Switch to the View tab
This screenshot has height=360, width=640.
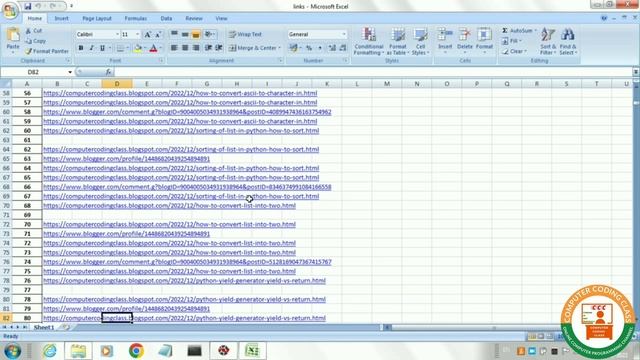coord(221,18)
